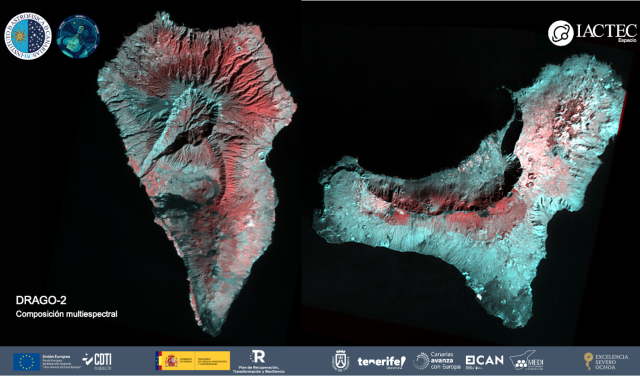The width and height of the screenshot is (640, 376).
Task: Click the Canarias avanza con Europa logo
Action: pos(437,361)
